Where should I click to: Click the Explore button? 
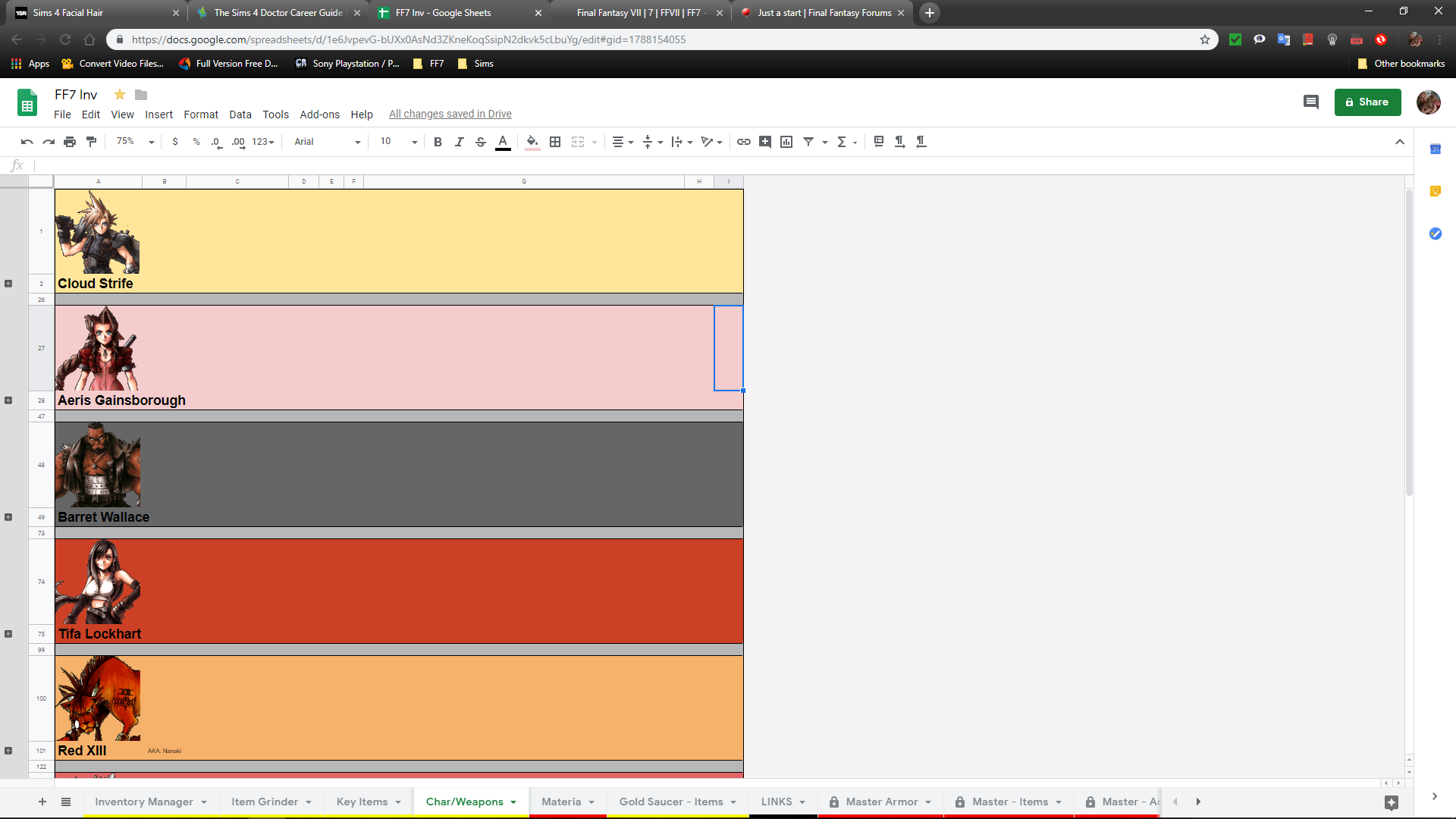click(1391, 802)
